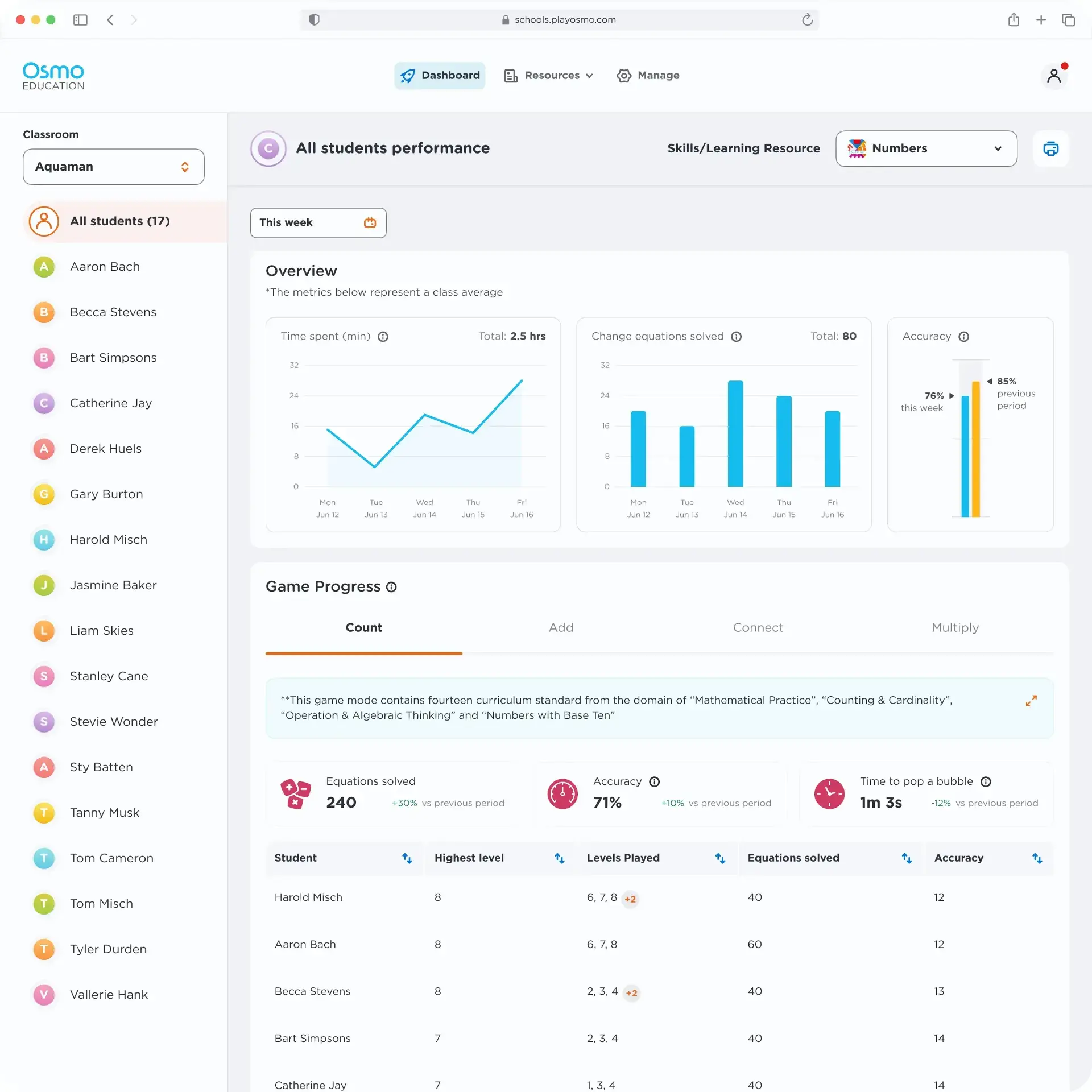
Task: Click the info icon beside Accuracy 71%
Action: coord(654,782)
